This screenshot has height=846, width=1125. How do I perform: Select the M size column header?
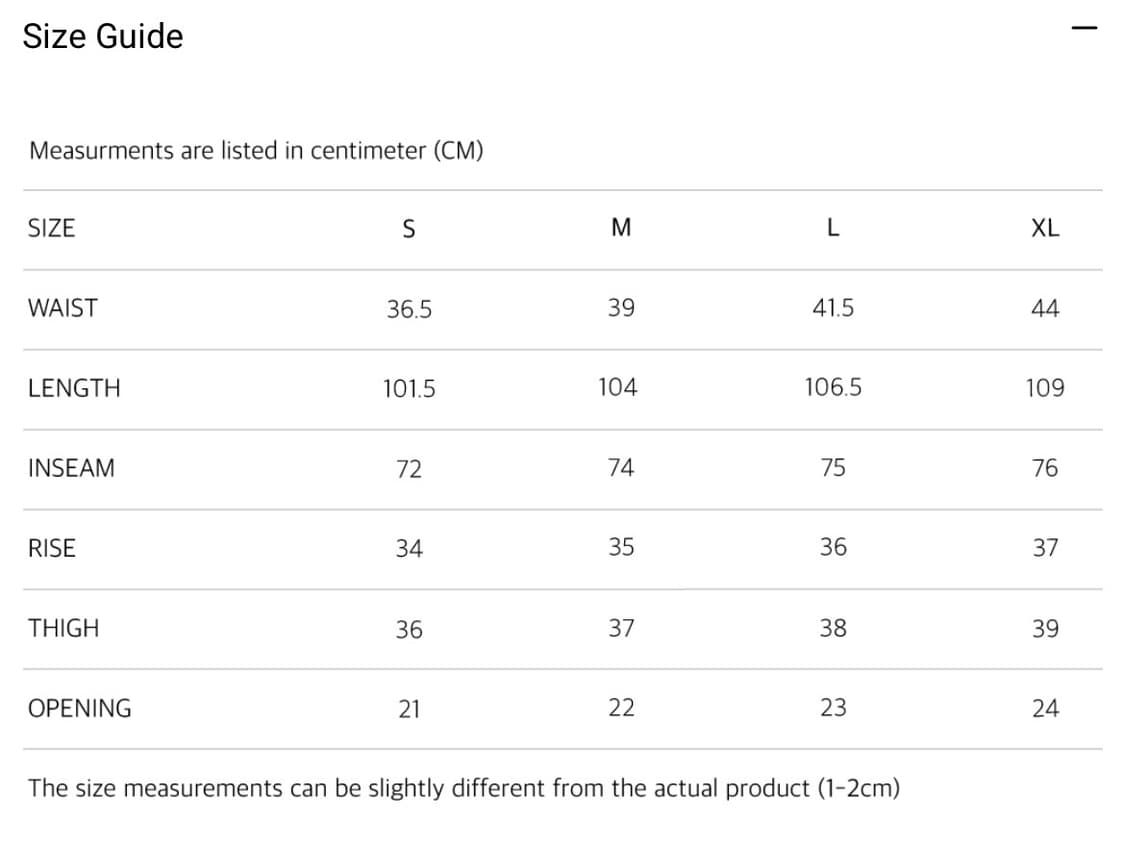pyautogui.click(x=621, y=228)
